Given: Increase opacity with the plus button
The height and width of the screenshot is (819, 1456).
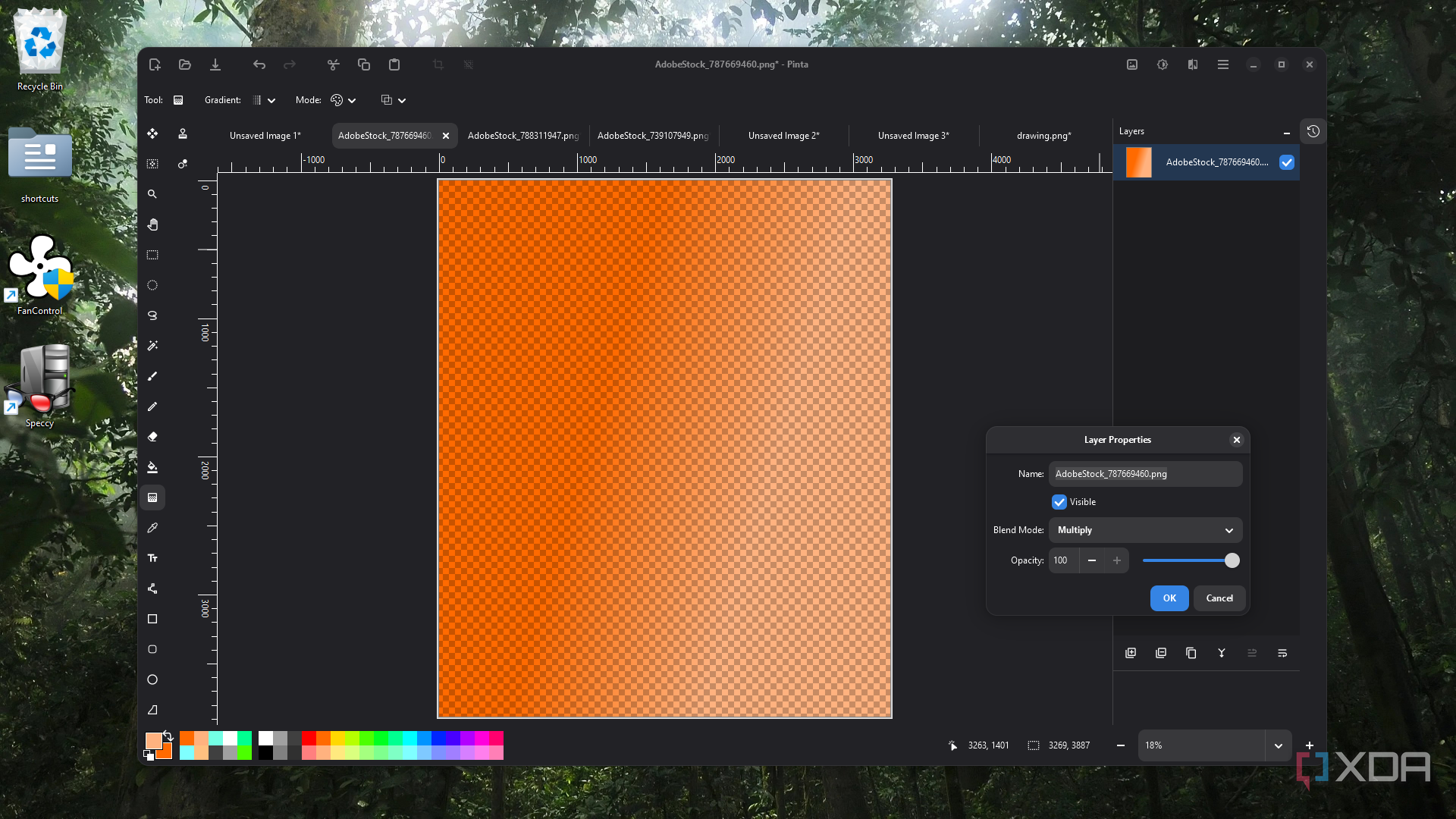Looking at the screenshot, I should point(1117,560).
